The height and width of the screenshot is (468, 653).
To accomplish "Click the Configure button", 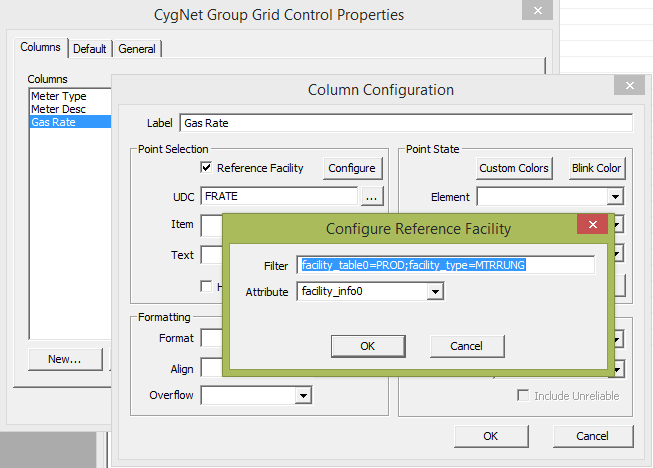I will point(352,168).
